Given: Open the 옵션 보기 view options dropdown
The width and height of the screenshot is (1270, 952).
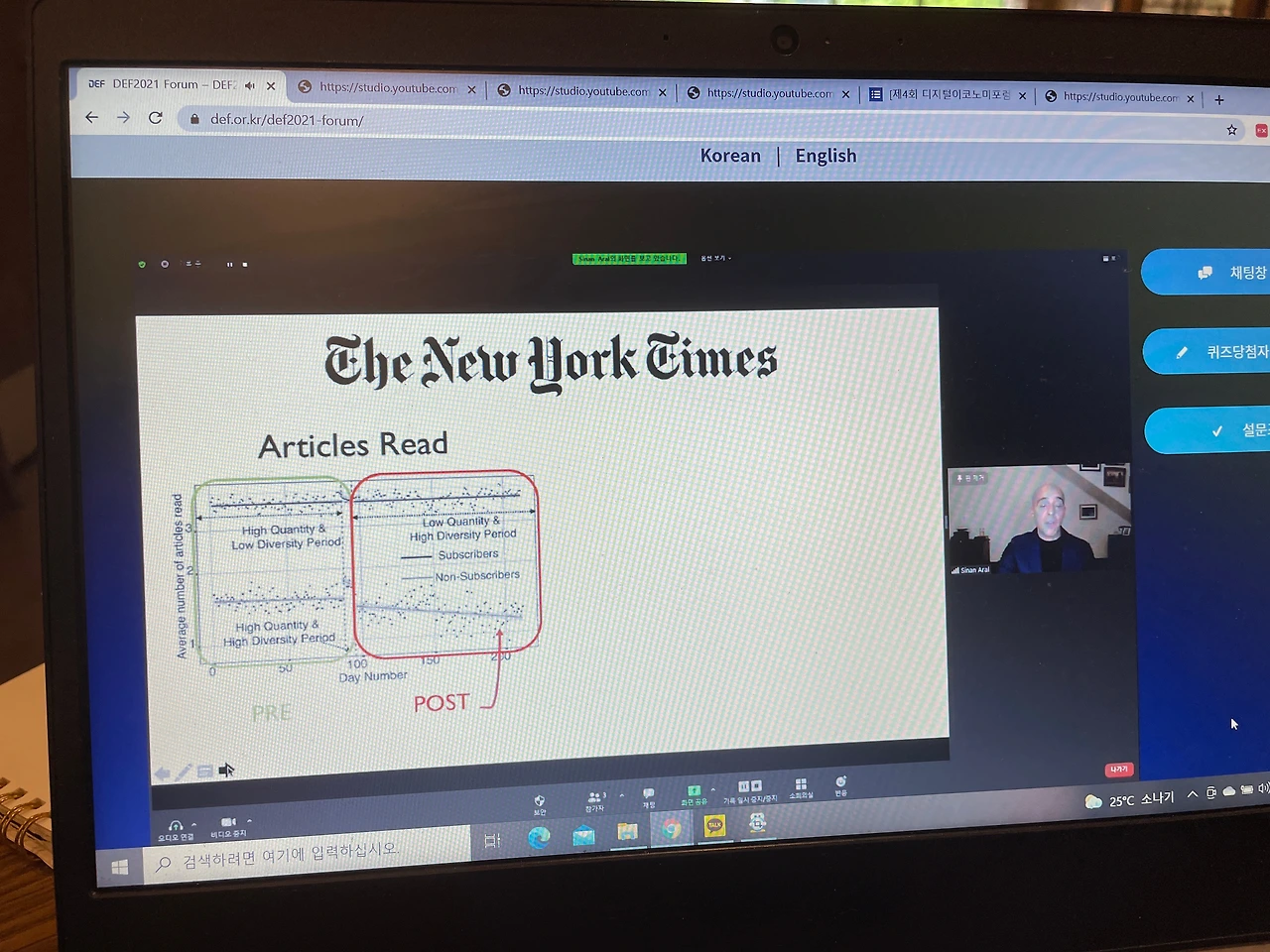Looking at the screenshot, I should (x=715, y=258).
